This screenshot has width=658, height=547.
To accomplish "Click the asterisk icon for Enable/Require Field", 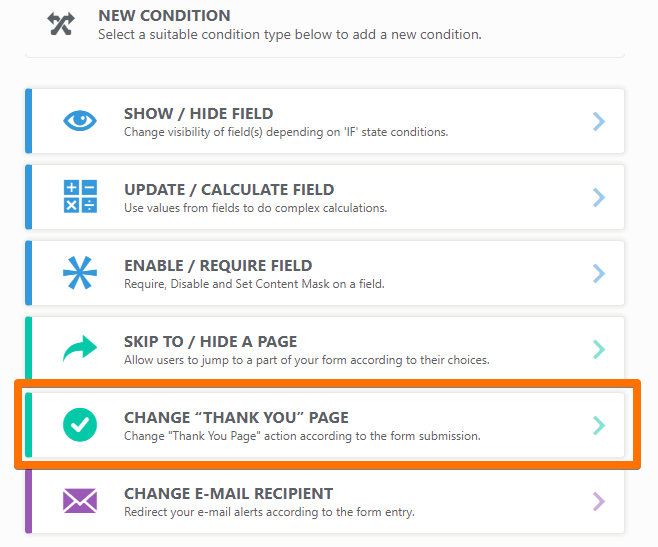I will [x=80, y=273].
